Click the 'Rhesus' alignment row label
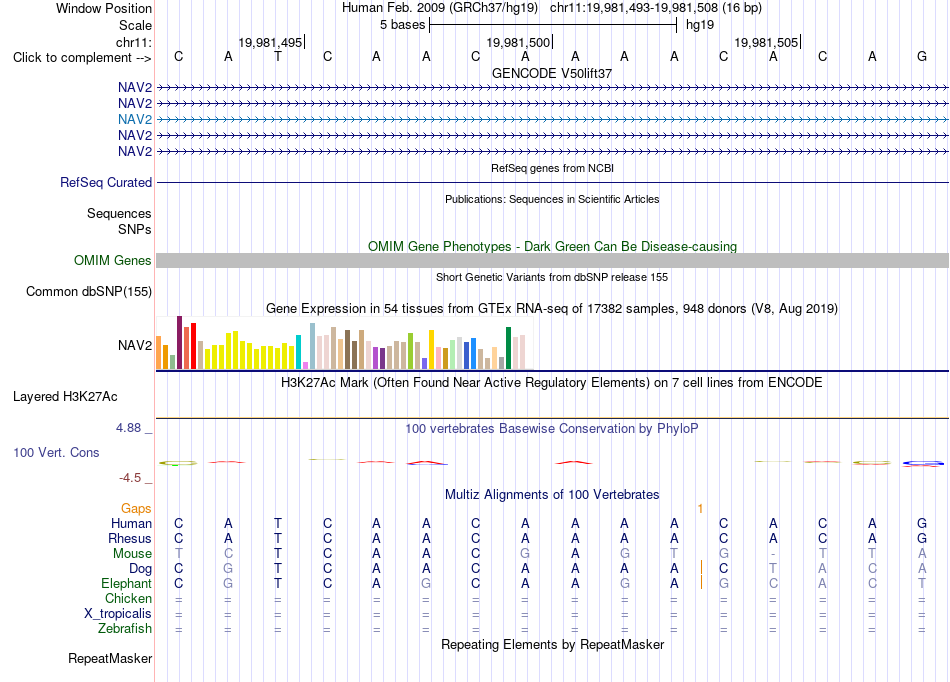Image resolution: width=950 pixels, height=682 pixels. [x=130, y=538]
